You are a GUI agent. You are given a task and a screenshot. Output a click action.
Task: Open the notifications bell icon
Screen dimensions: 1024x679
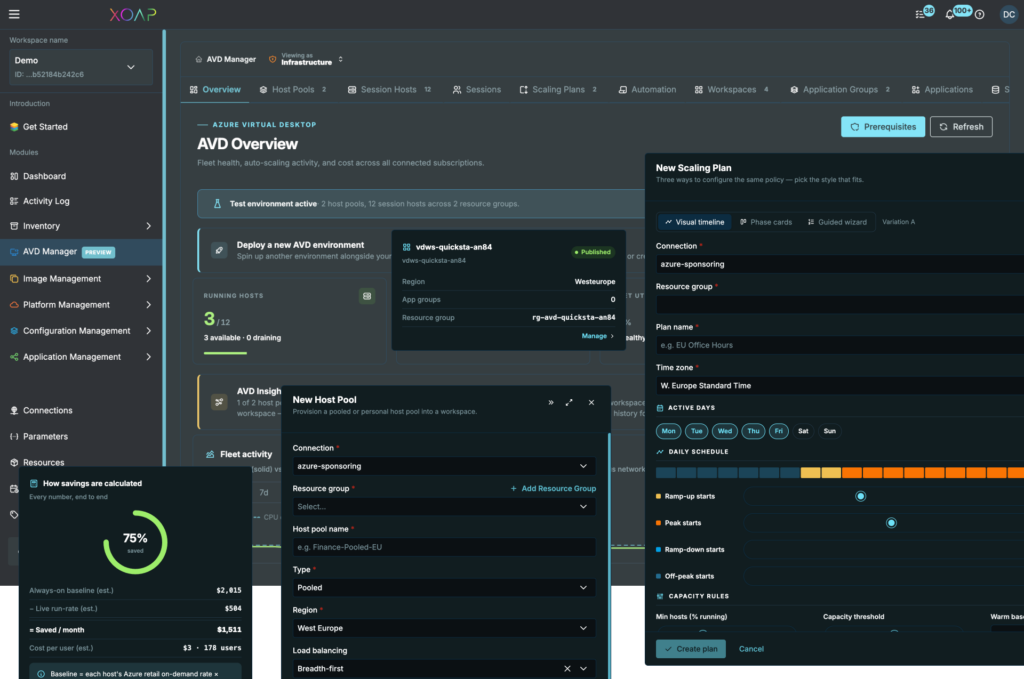[x=950, y=14]
